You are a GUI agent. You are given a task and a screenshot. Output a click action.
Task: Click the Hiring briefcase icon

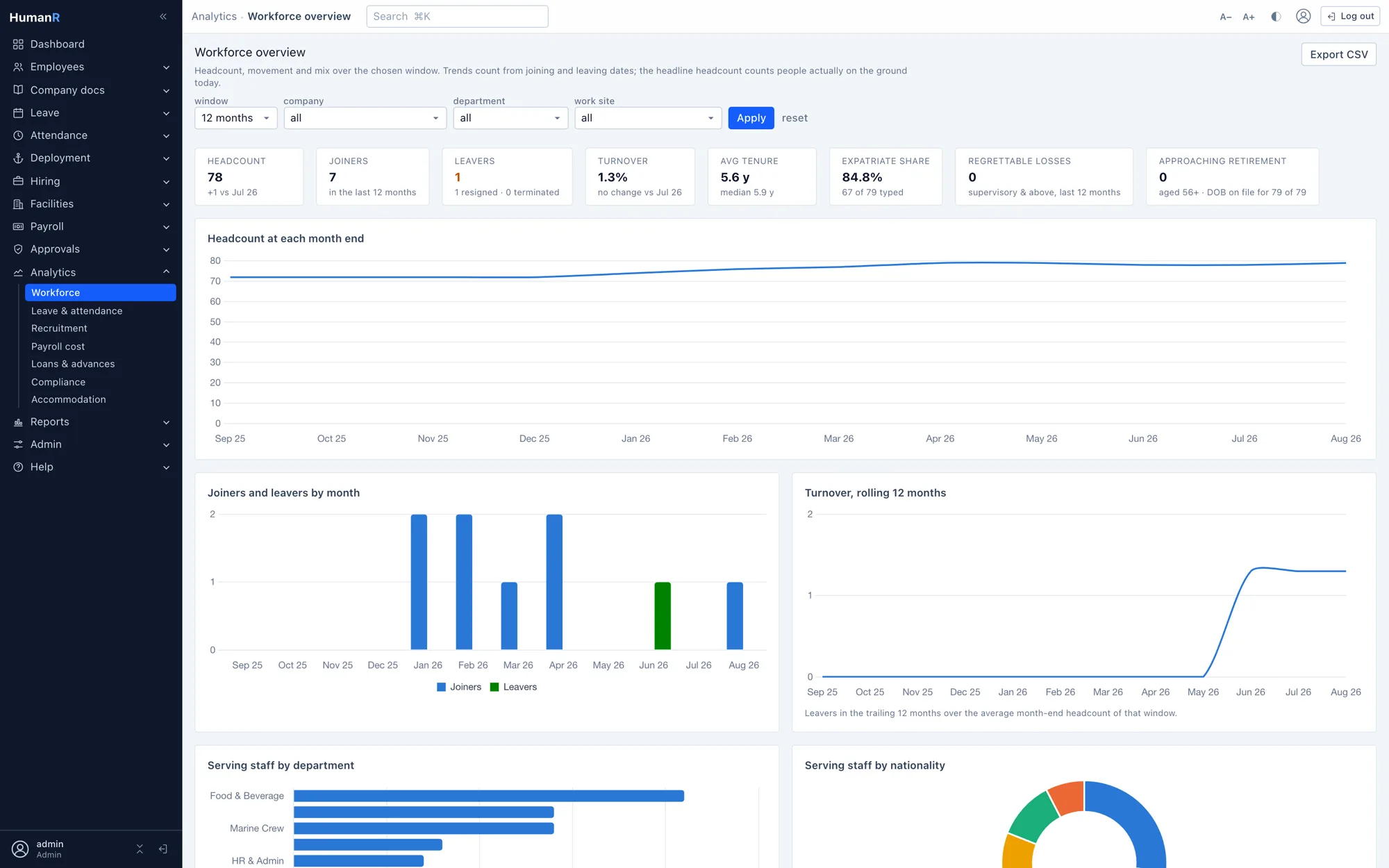18,181
